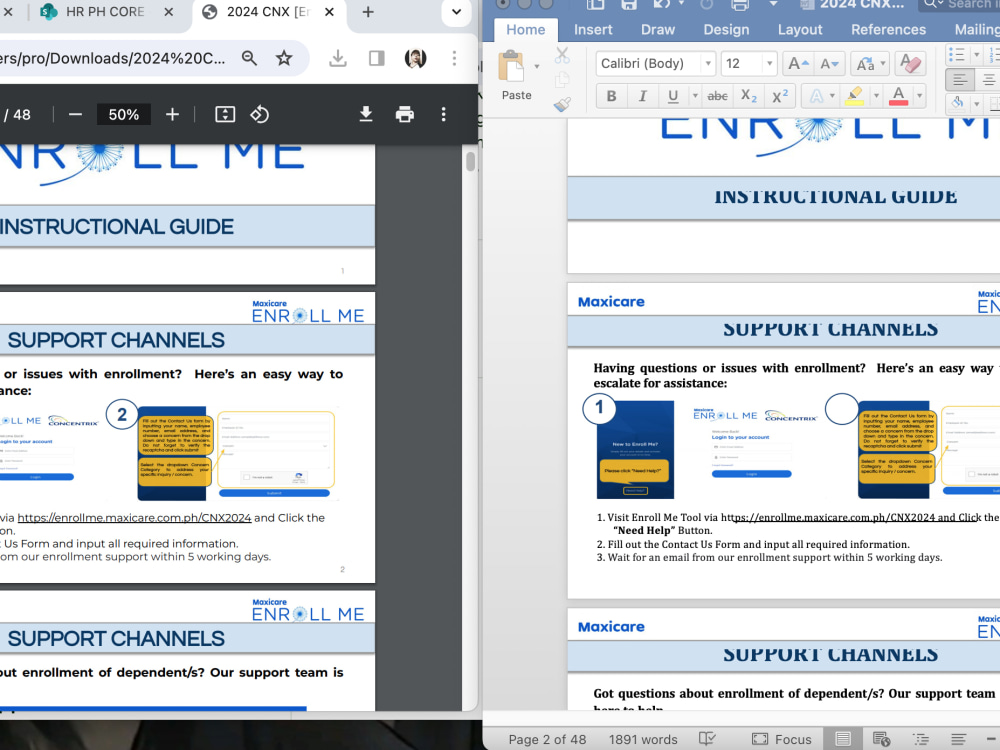Rotate the PDF counterclockwise
Viewport: 1000px width, 750px height.
coord(259,115)
